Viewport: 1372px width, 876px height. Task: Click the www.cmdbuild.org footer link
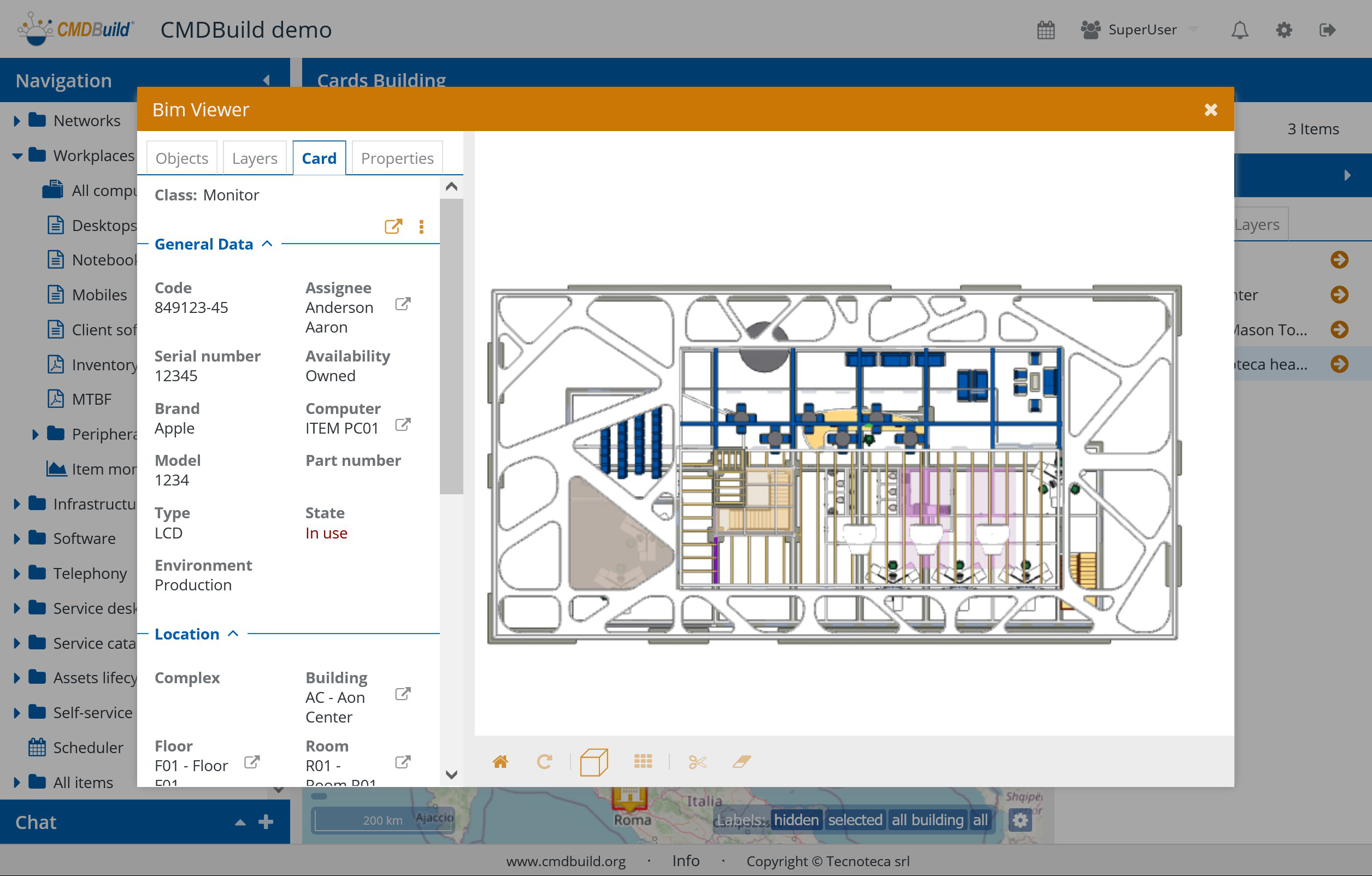[565, 861]
